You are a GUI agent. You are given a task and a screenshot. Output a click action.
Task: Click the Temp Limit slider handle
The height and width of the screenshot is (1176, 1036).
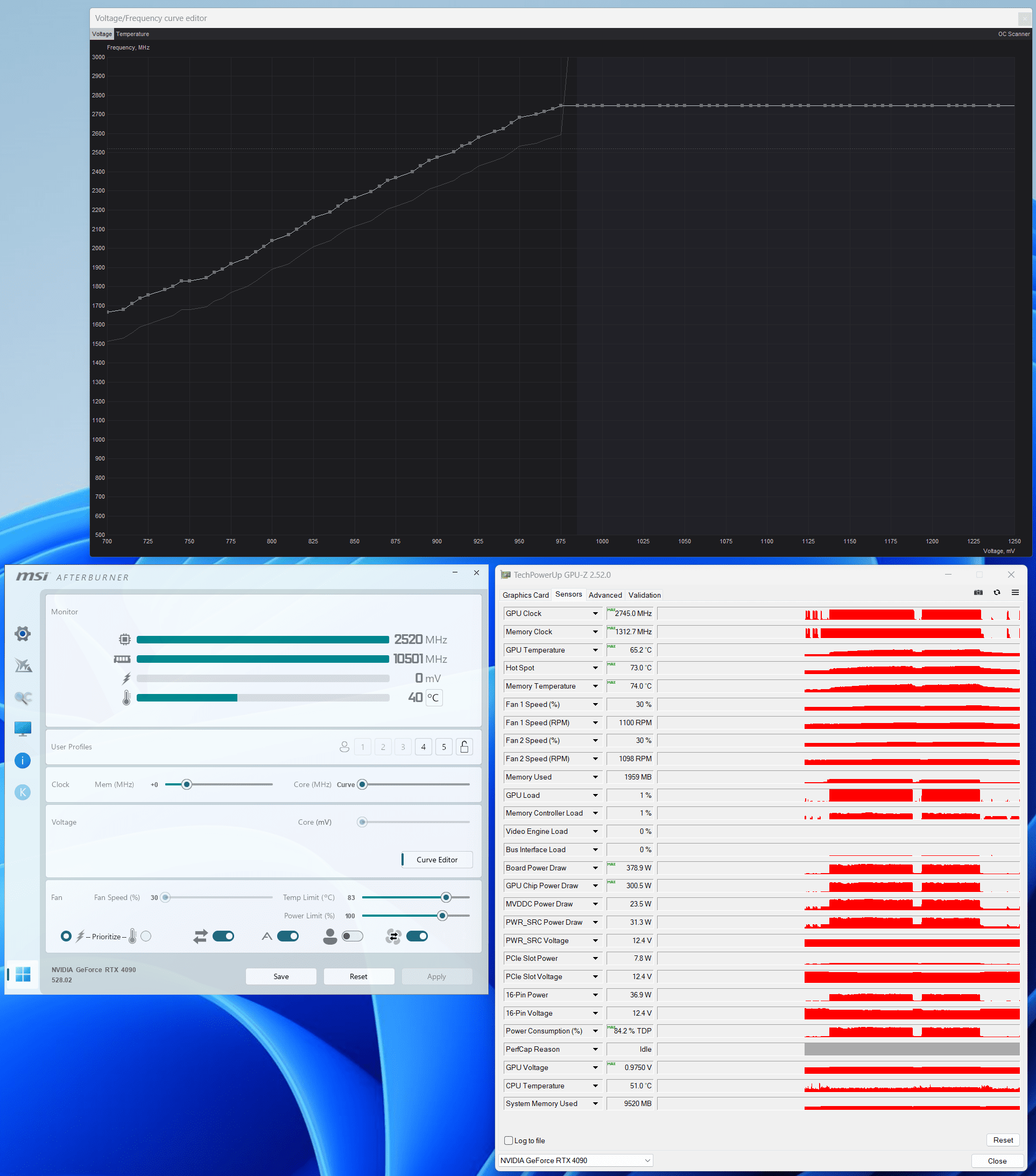coord(446,897)
